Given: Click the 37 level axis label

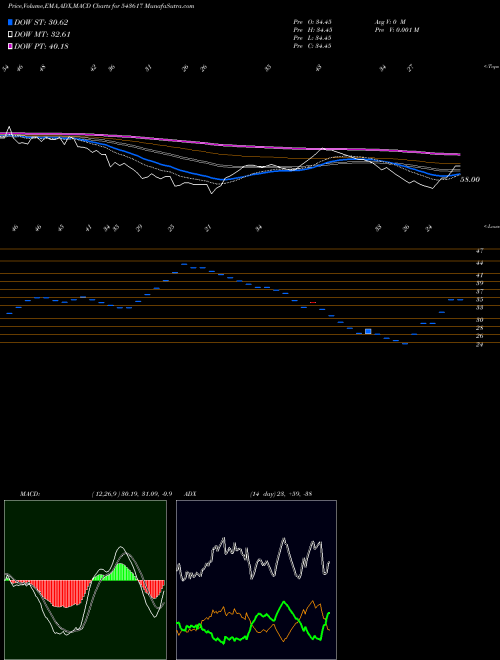Looking at the screenshot, I should click(479, 292).
